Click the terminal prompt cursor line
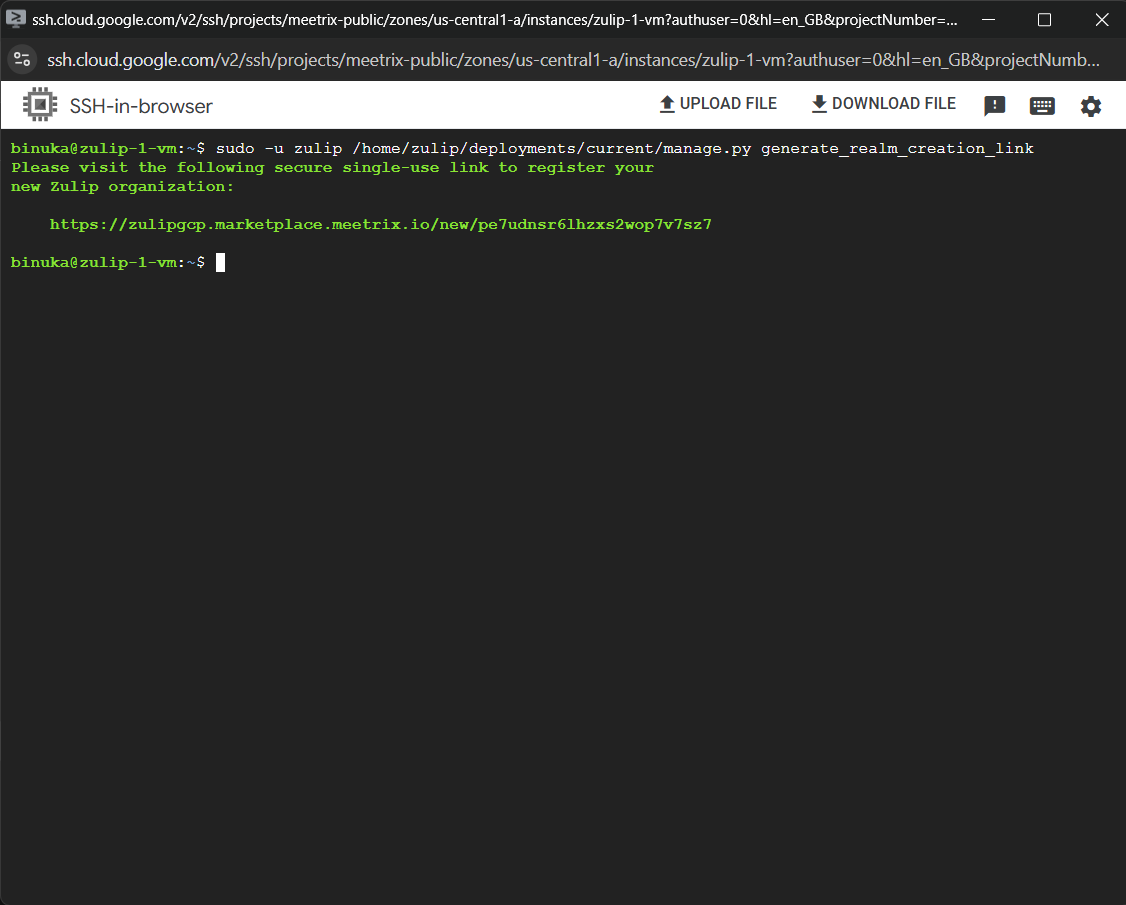The image size is (1126, 905). 118,262
